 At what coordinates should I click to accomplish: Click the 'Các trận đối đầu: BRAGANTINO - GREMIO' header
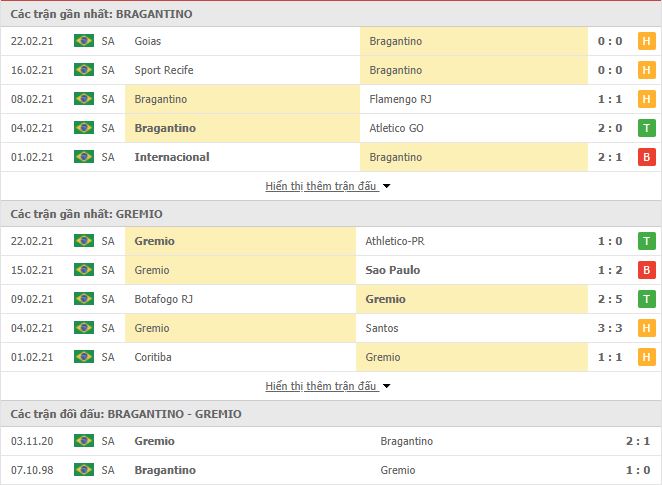tap(126, 414)
